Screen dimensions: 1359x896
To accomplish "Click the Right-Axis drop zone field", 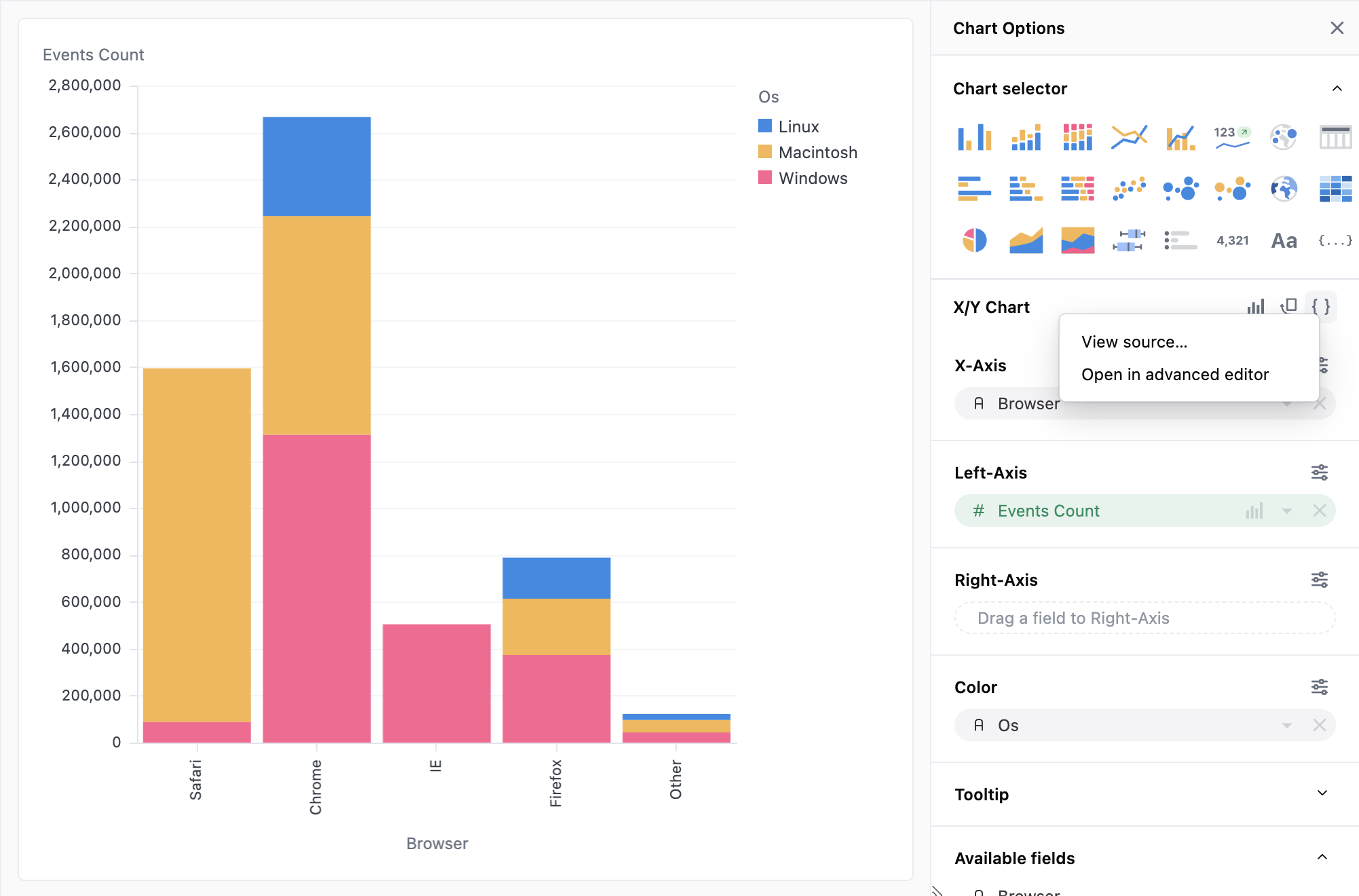I will point(1144,618).
